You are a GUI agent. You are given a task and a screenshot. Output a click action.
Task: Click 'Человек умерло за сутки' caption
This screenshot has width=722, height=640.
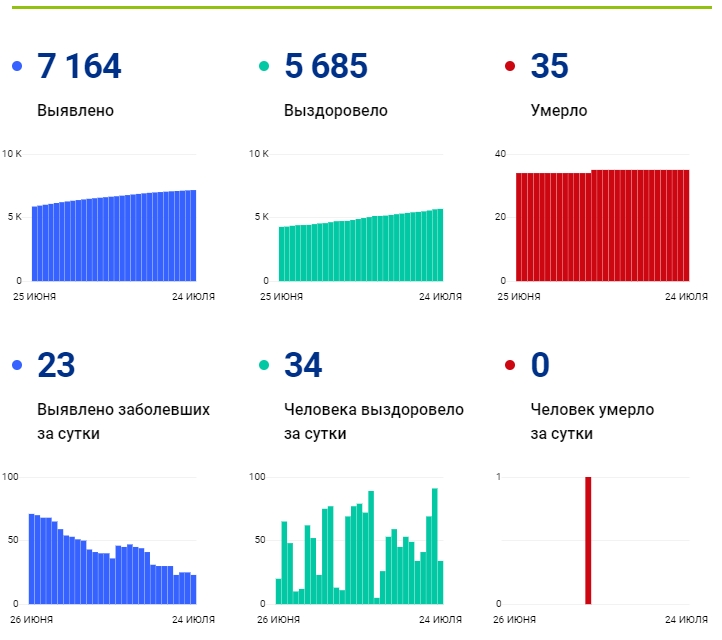592,421
